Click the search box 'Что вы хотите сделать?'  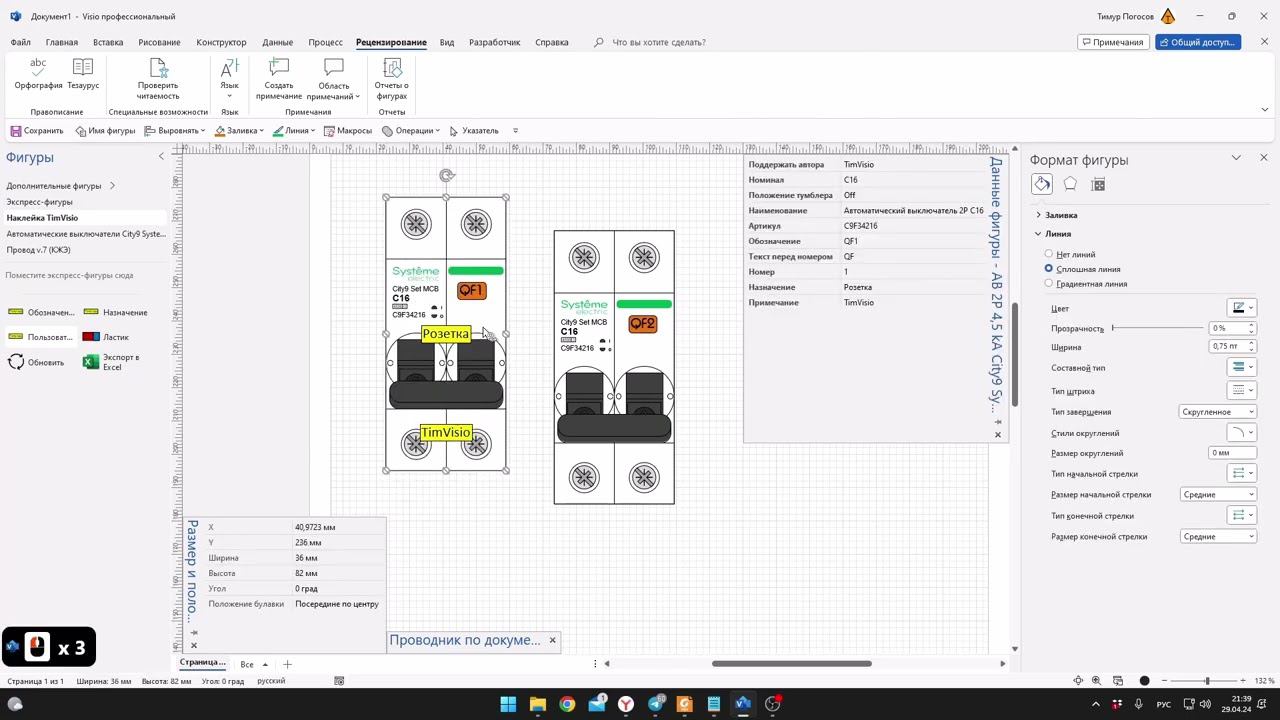[x=659, y=42]
